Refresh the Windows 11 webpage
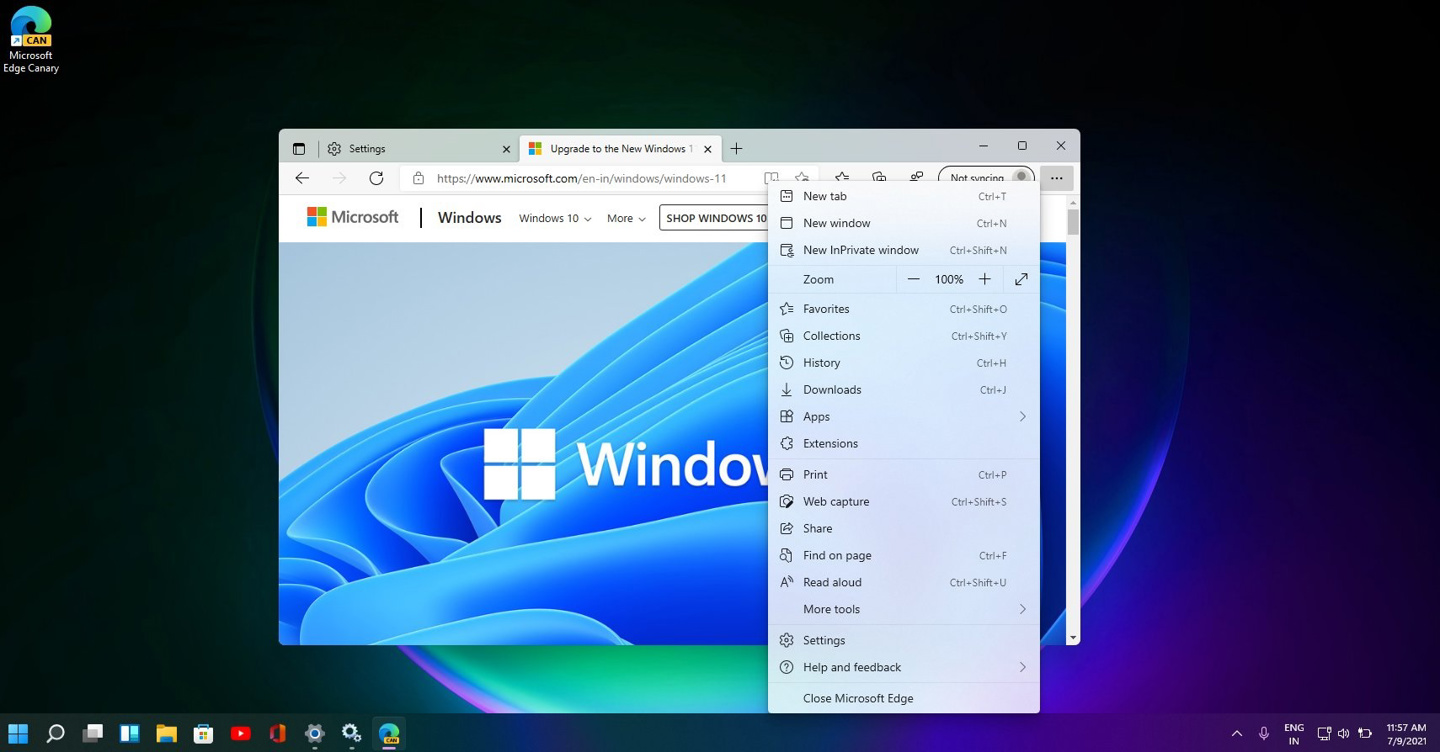This screenshot has height=752, width=1440. pos(376,177)
